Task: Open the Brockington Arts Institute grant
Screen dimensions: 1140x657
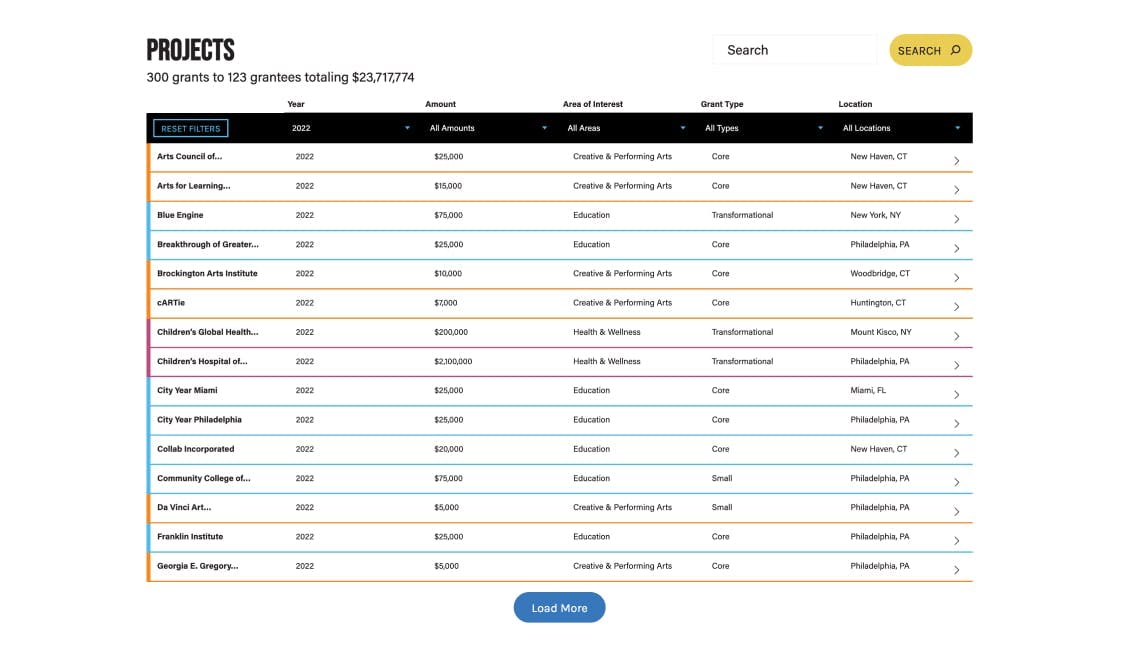Action: 207,273
